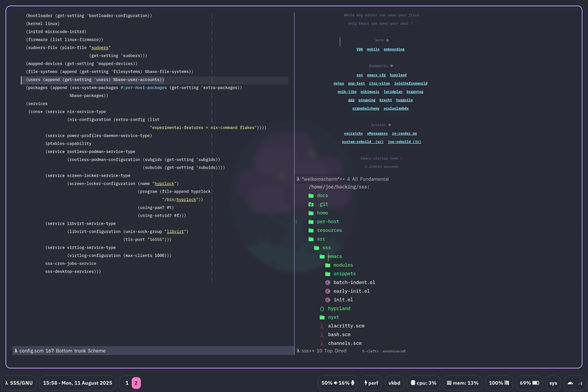Viewport: 588px width, 392px height.
Task: Click the hyprland droplet icon in Dired
Action: pos(322,308)
